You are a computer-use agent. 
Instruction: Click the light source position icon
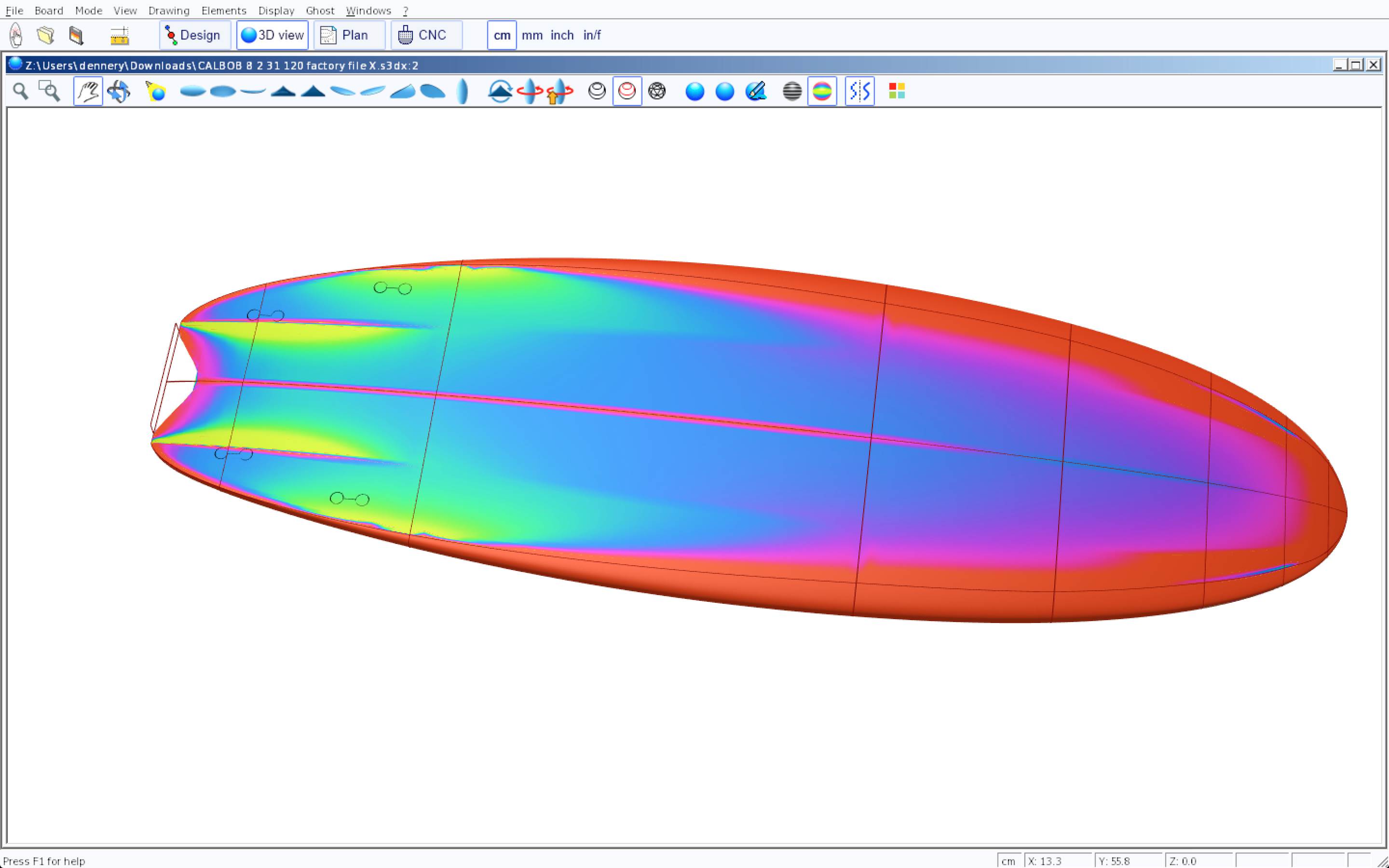[156, 91]
